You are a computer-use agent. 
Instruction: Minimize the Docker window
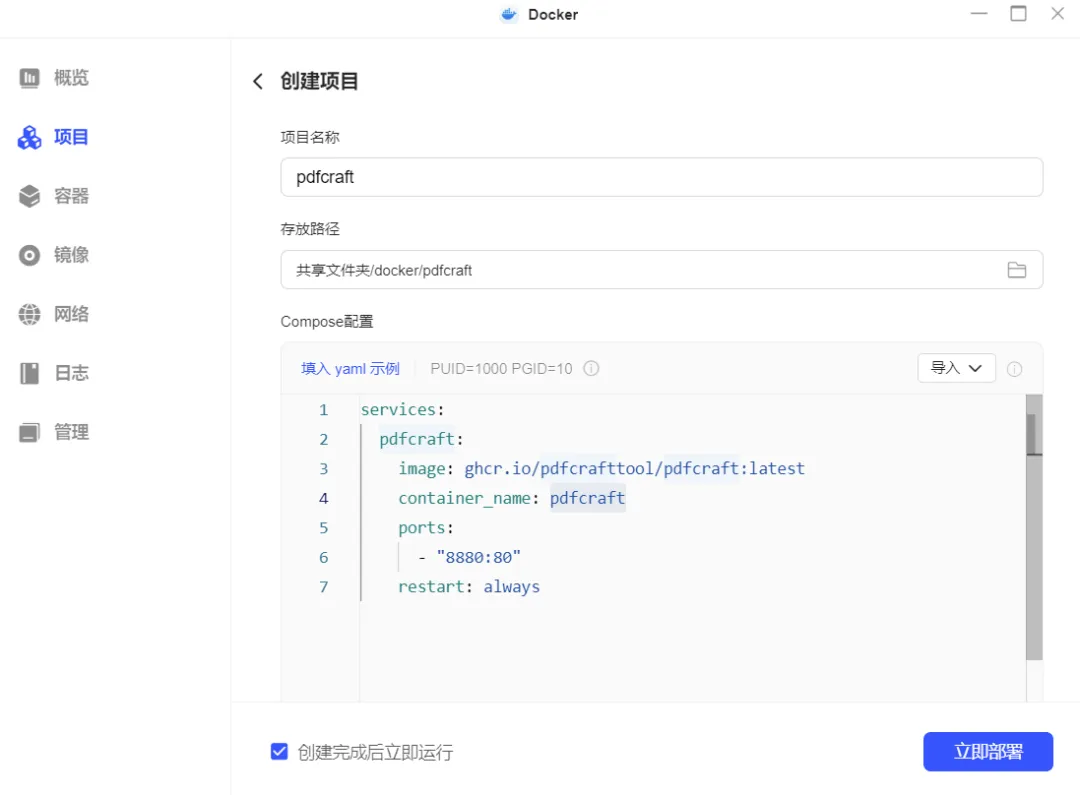[979, 14]
